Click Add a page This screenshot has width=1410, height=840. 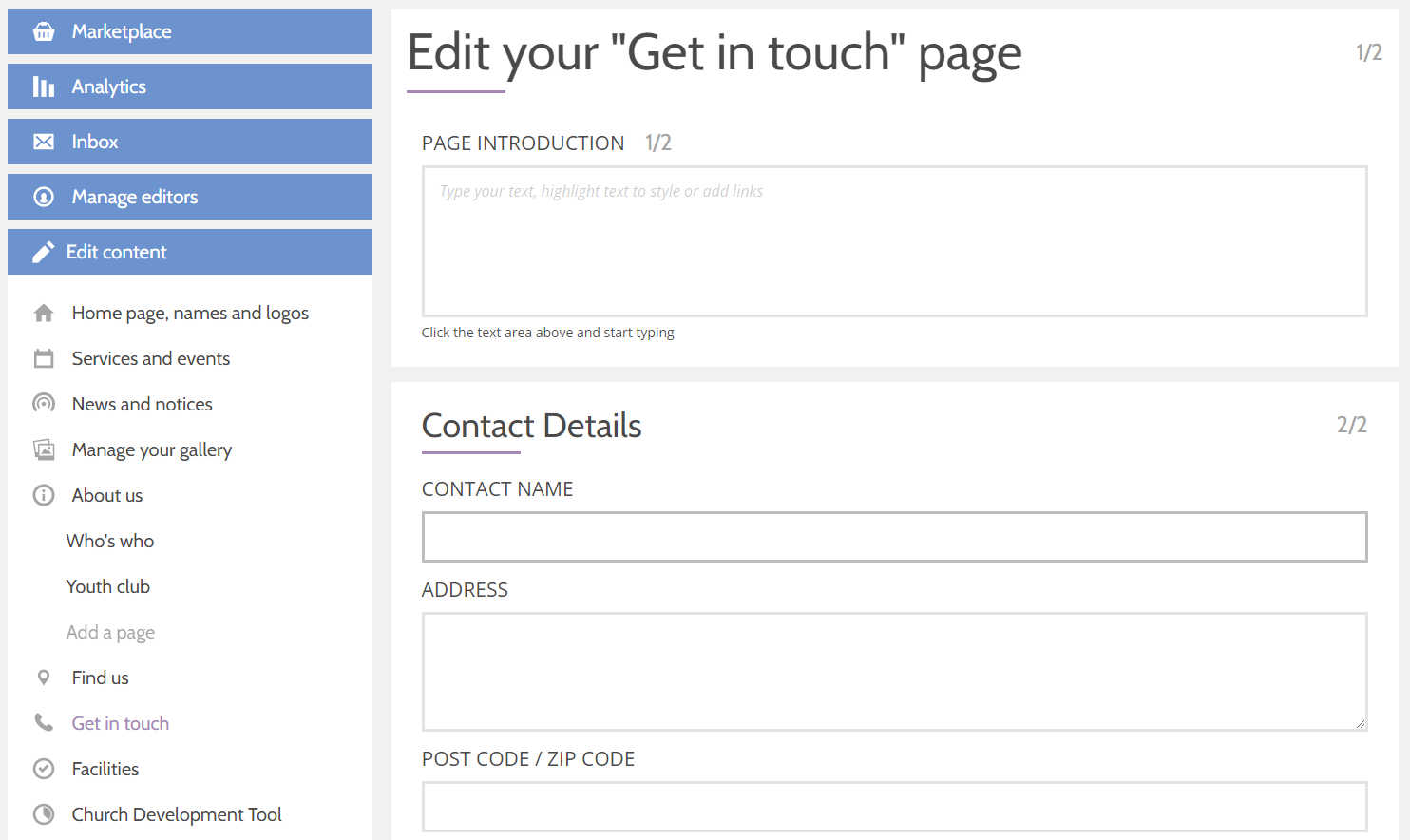(x=110, y=632)
